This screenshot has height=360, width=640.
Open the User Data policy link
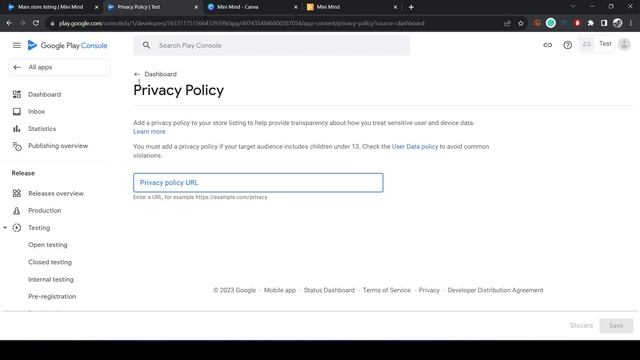pos(415,147)
